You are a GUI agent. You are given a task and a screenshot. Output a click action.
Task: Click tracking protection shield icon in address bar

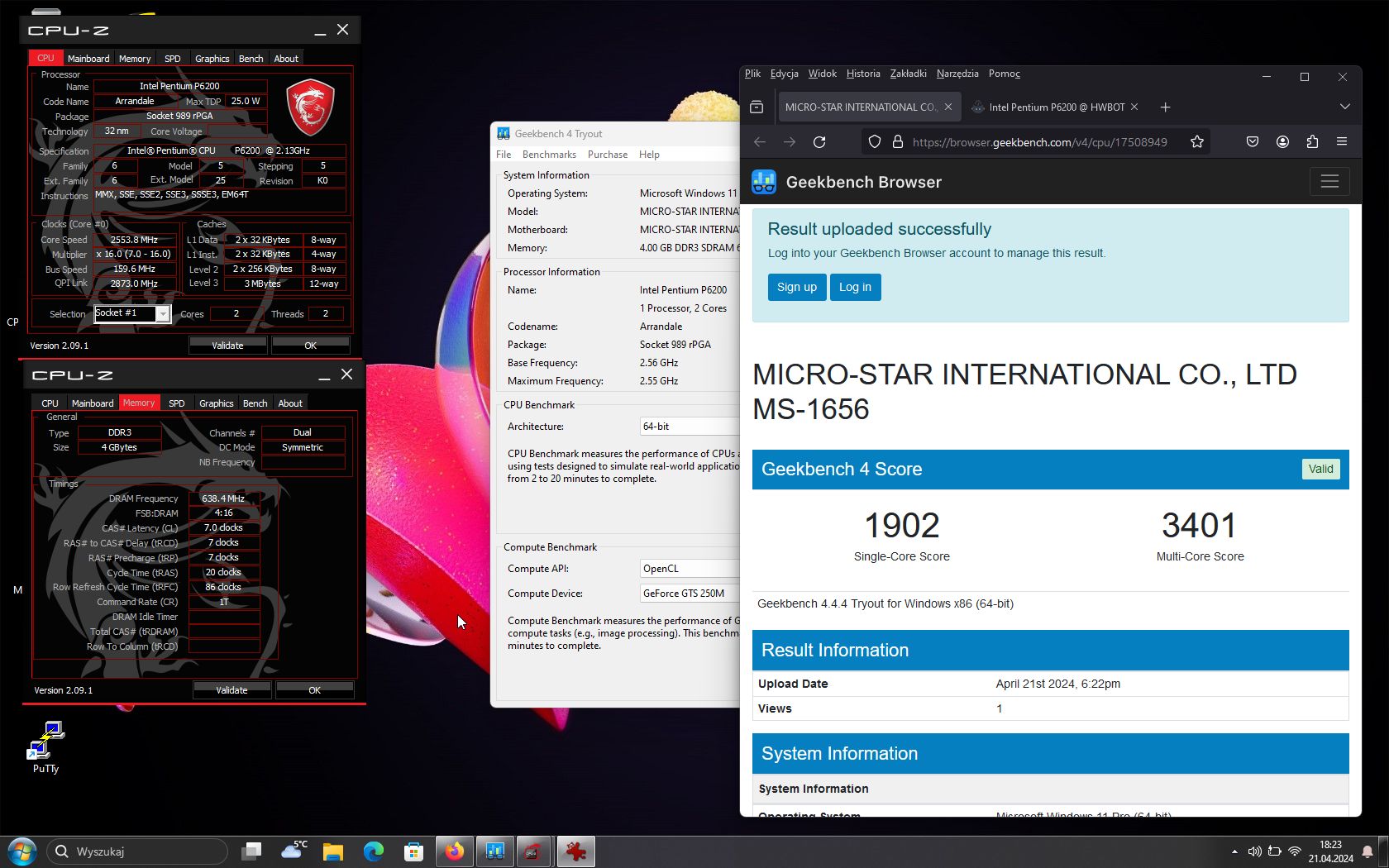tap(875, 142)
